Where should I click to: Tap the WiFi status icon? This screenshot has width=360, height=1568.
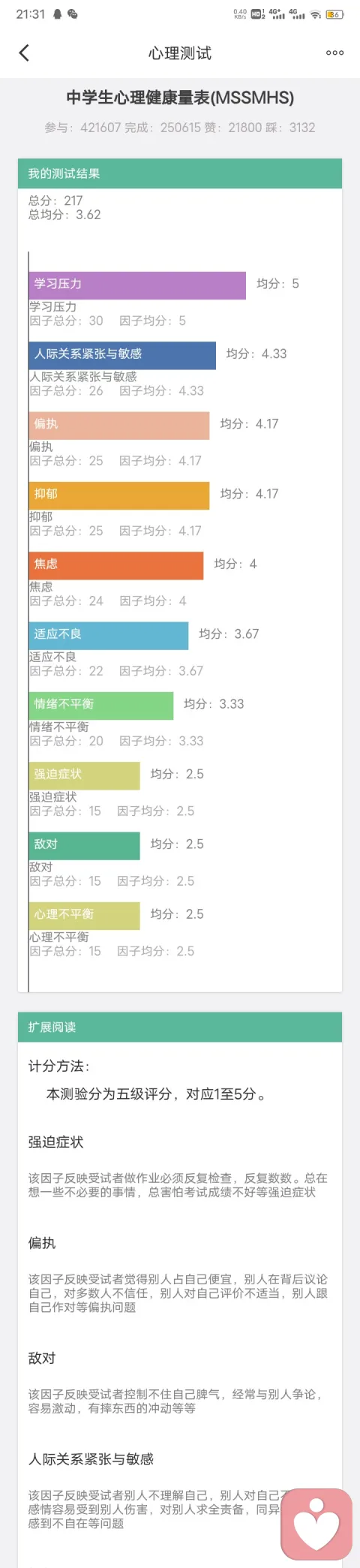point(316,14)
